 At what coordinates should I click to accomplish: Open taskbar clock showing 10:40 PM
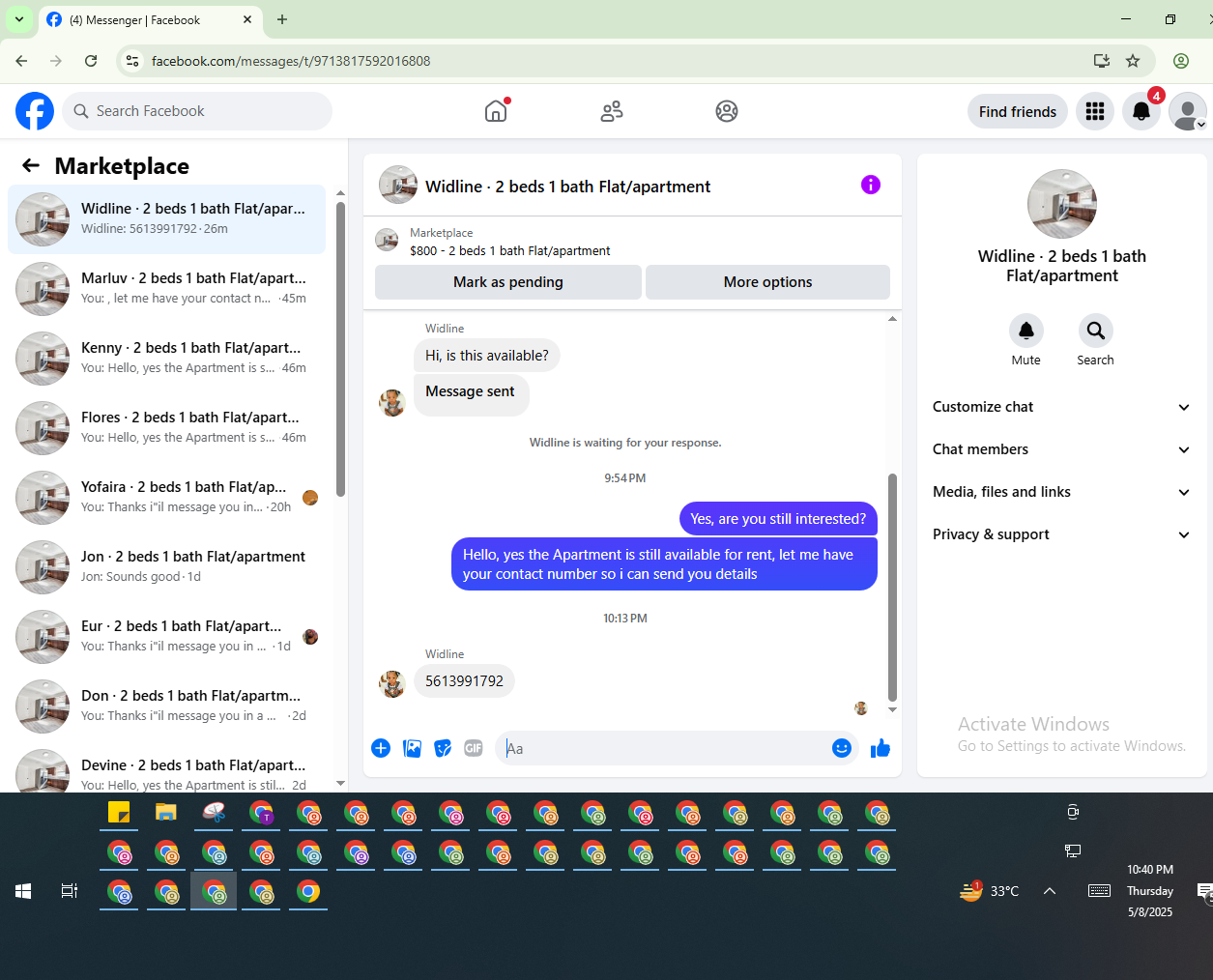pyautogui.click(x=1150, y=891)
